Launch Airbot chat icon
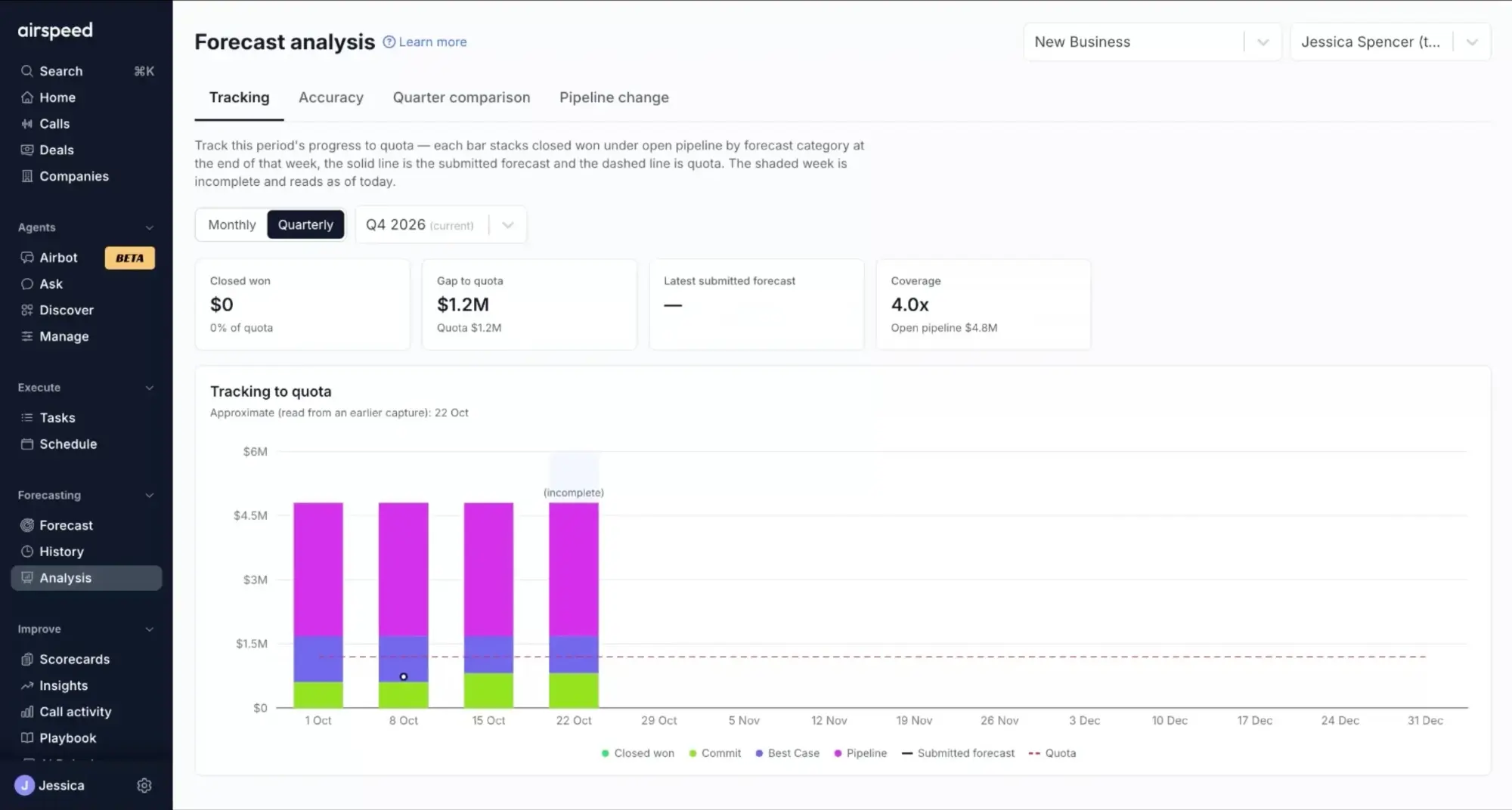The width and height of the screenshot is (1512, 810). coord(27,258)
